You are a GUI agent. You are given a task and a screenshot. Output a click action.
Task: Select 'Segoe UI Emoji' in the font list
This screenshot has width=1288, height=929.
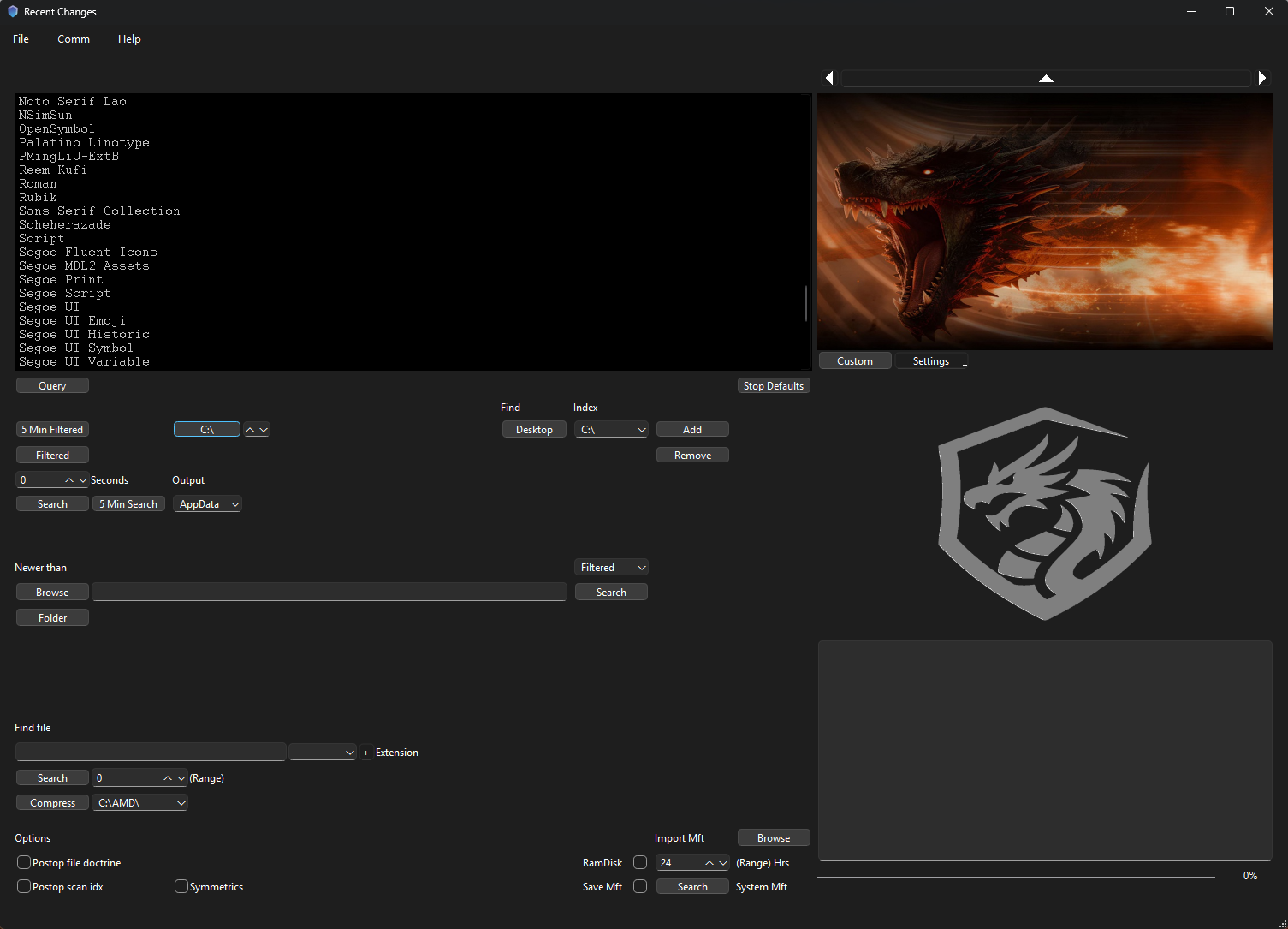[72, 321]
